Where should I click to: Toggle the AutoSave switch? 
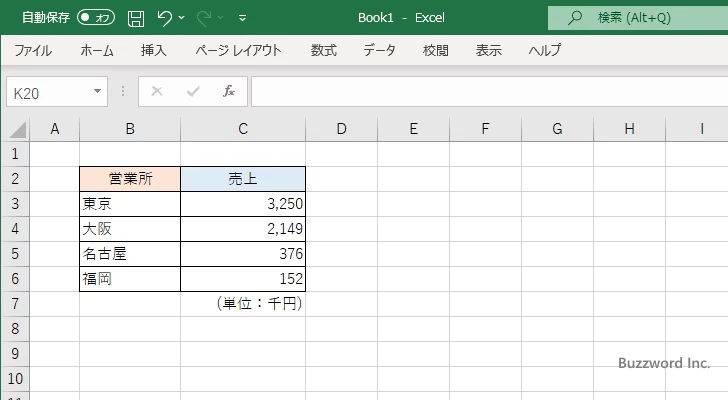[96, 18]
